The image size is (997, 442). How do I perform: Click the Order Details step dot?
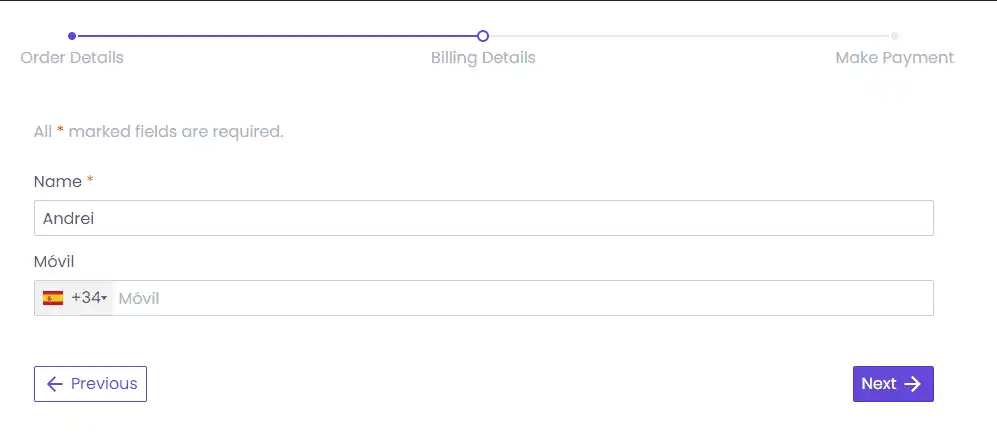72,36
